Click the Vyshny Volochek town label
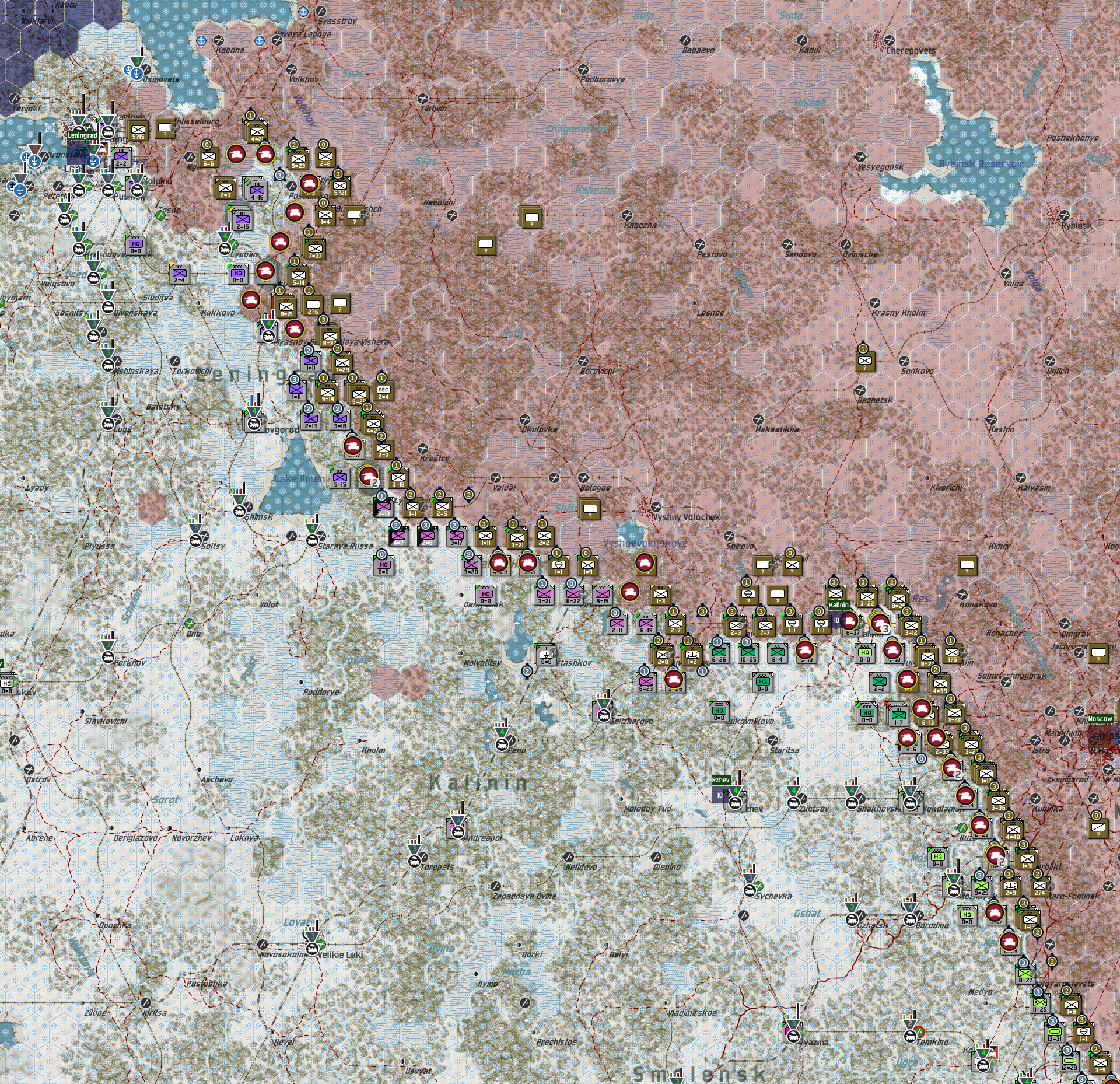1120x1084 pixels. (687, 517)
